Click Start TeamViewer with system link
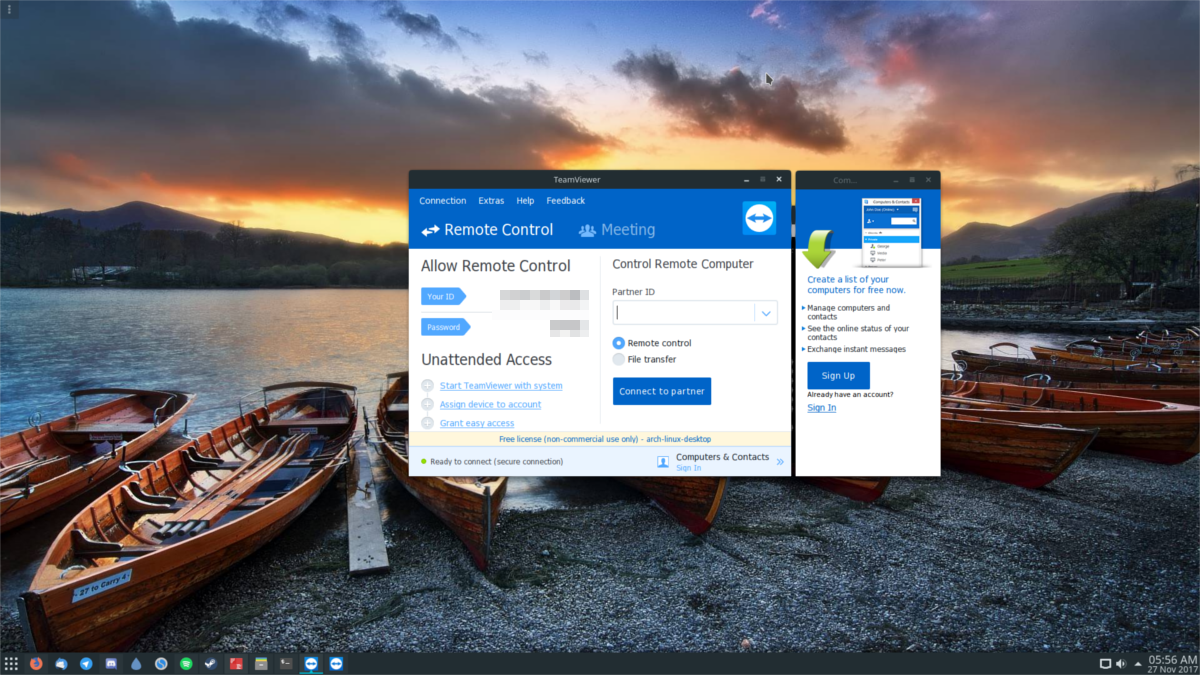This screenshot has height=675, width=1200. point(501,386)
